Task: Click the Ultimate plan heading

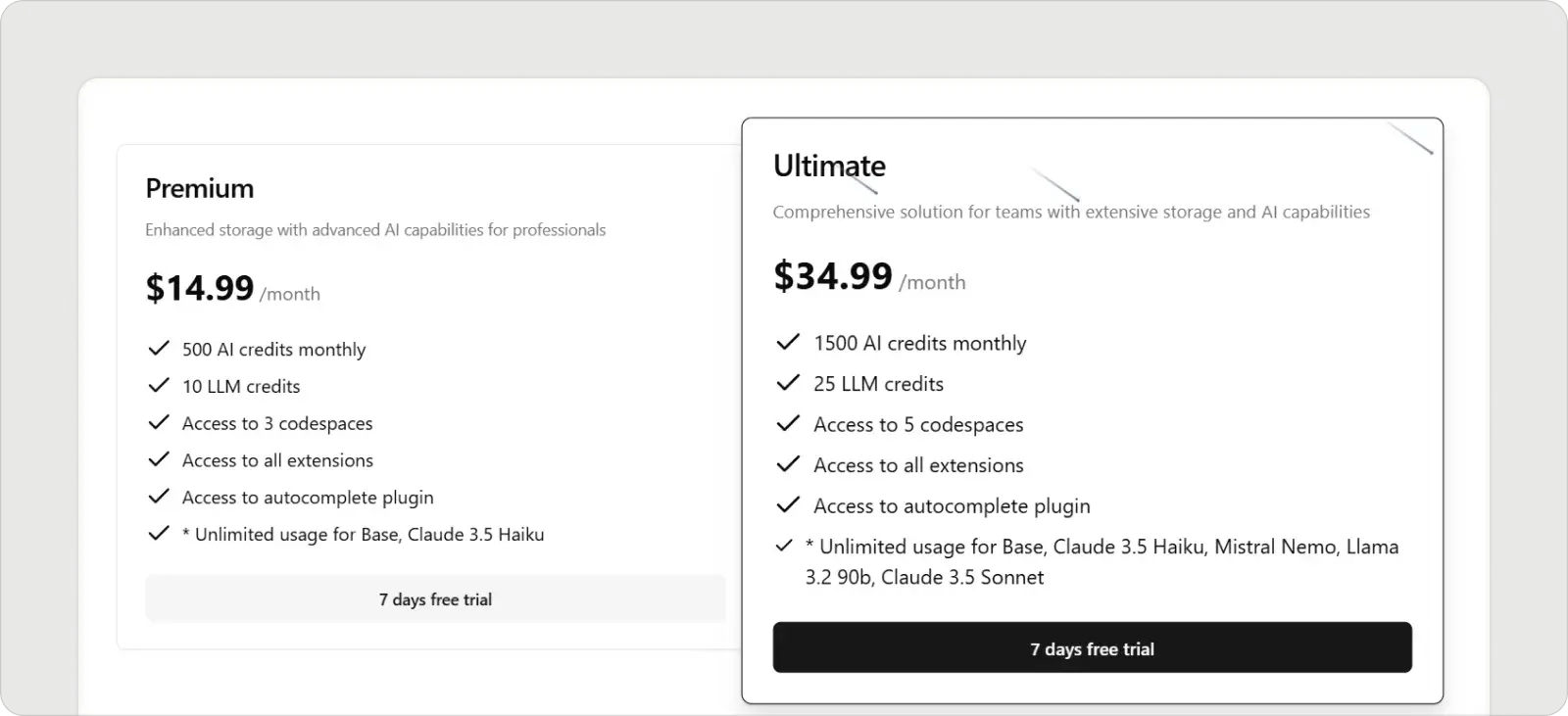Action: pyautogui.click(x=829, y=166)
